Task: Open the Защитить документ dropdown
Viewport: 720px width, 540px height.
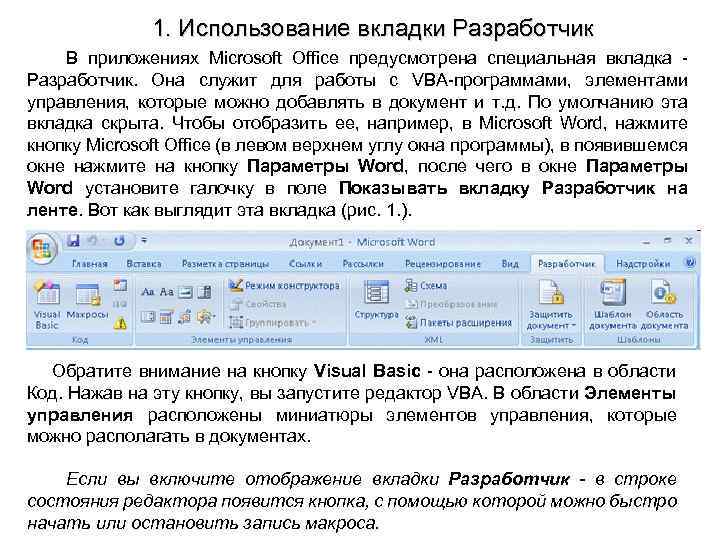Action: pyautogui.click(x=551, y=304)
